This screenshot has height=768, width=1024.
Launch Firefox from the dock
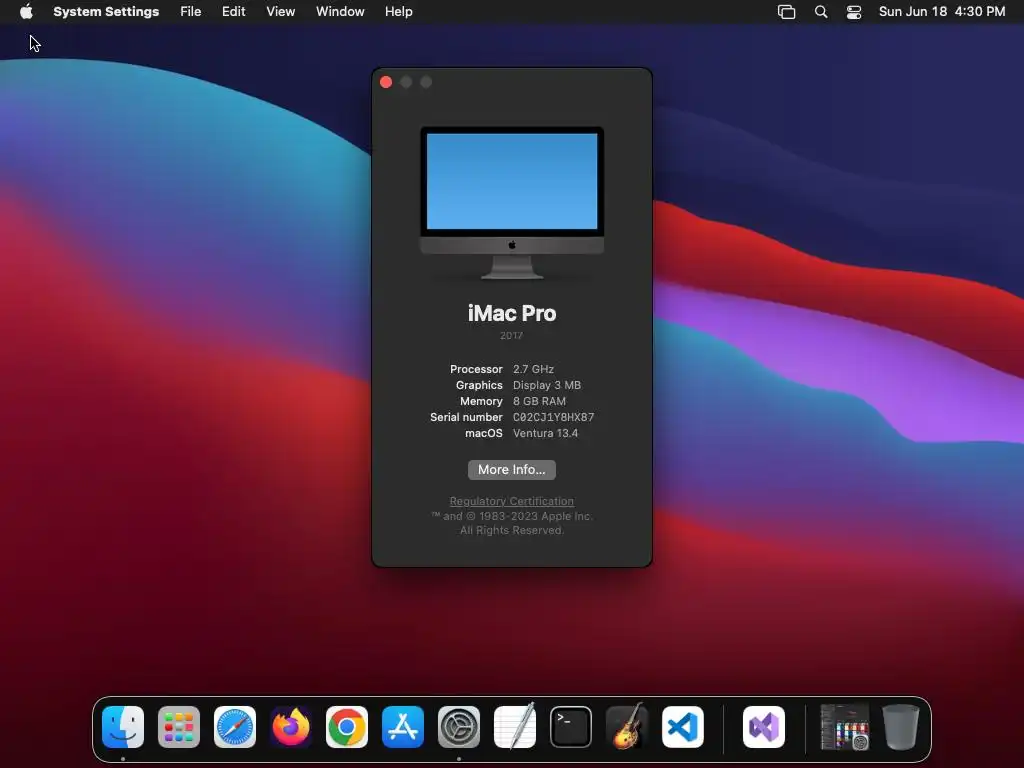point(291,727)
